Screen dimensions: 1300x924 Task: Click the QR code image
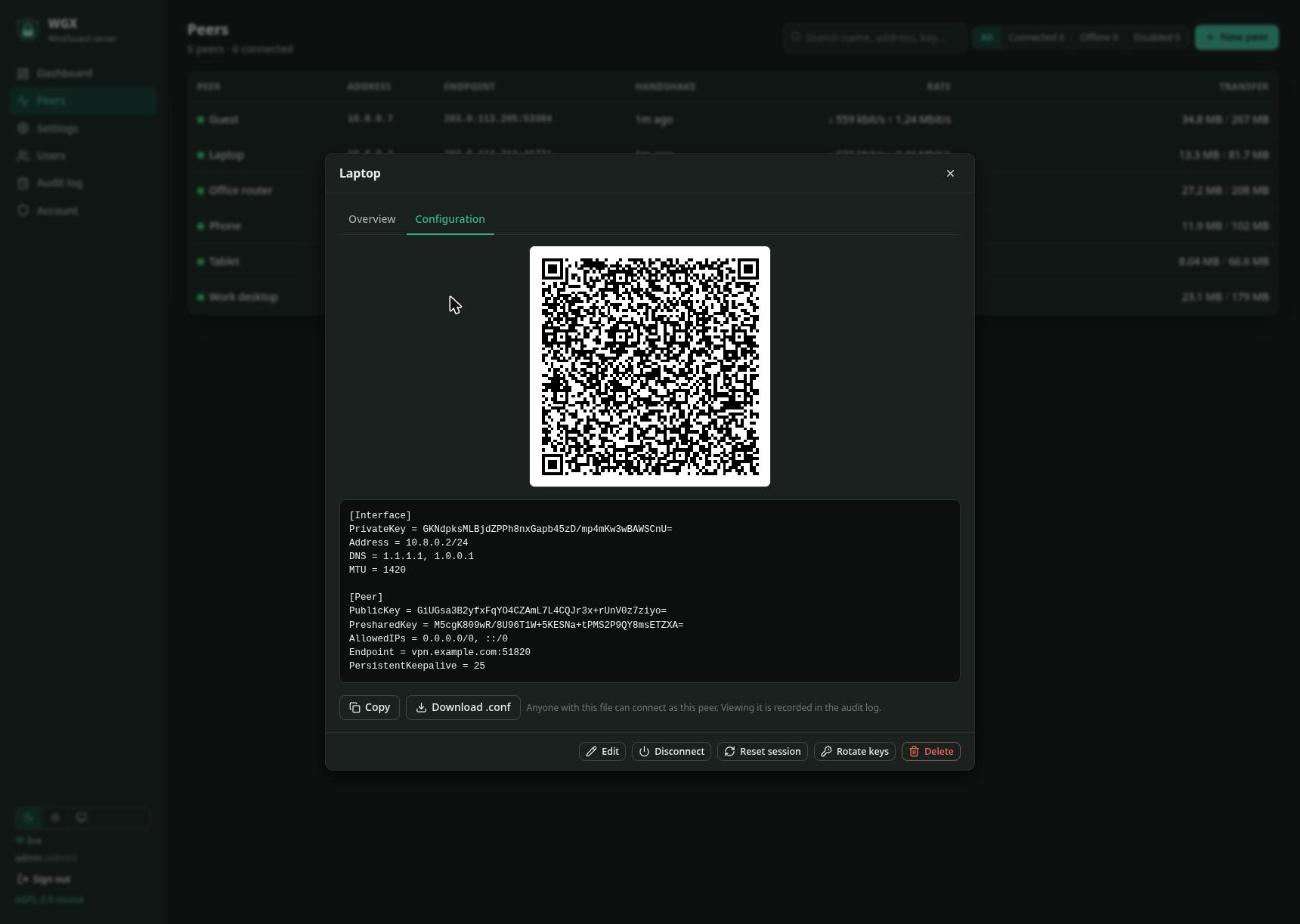point(650,366)
